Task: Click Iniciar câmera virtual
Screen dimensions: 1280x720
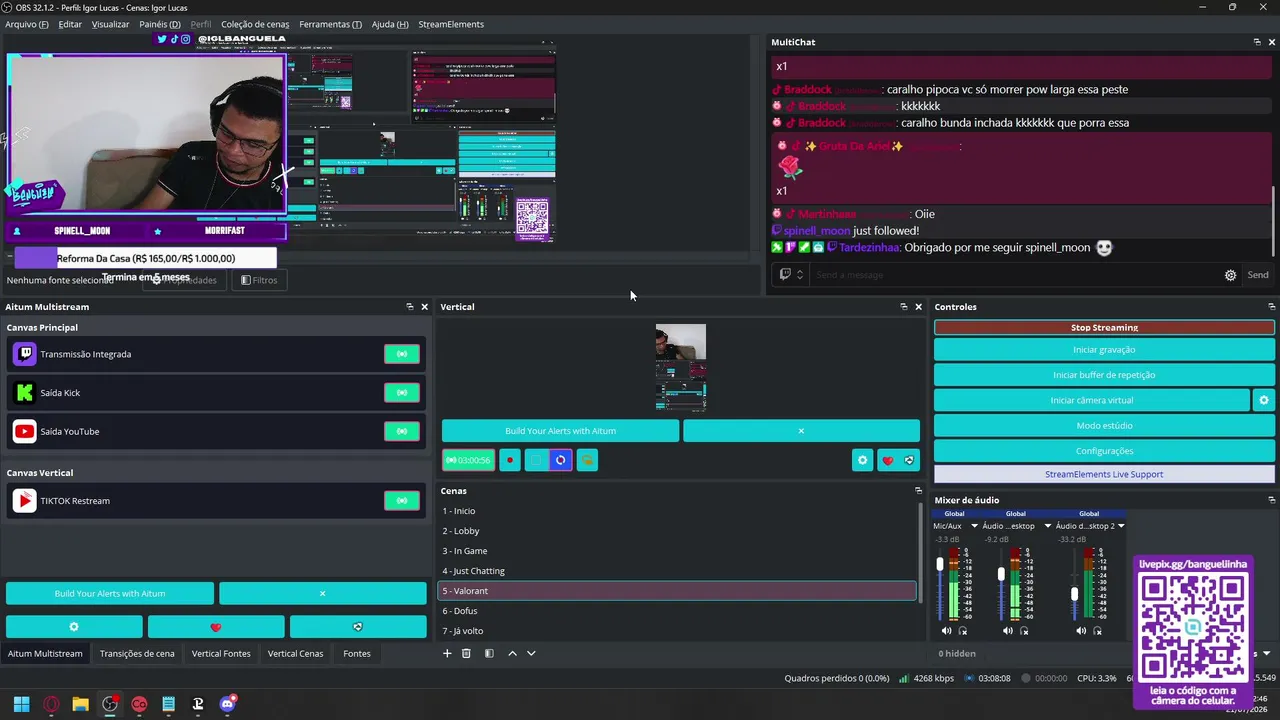Action: coord(1091,400)
